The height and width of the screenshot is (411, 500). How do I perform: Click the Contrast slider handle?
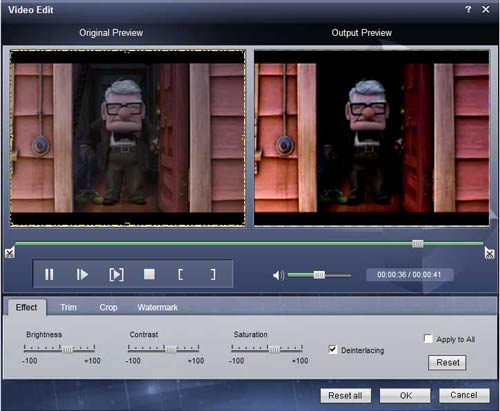point(171,349)
